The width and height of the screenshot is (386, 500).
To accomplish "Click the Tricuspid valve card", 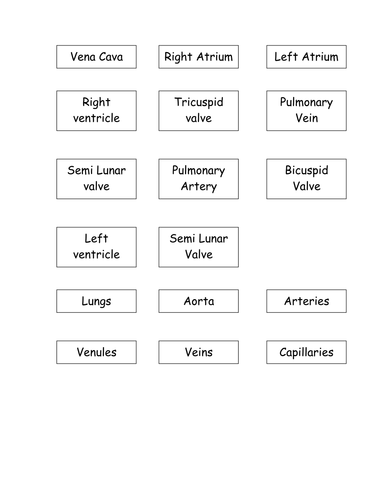I will 199,111.
